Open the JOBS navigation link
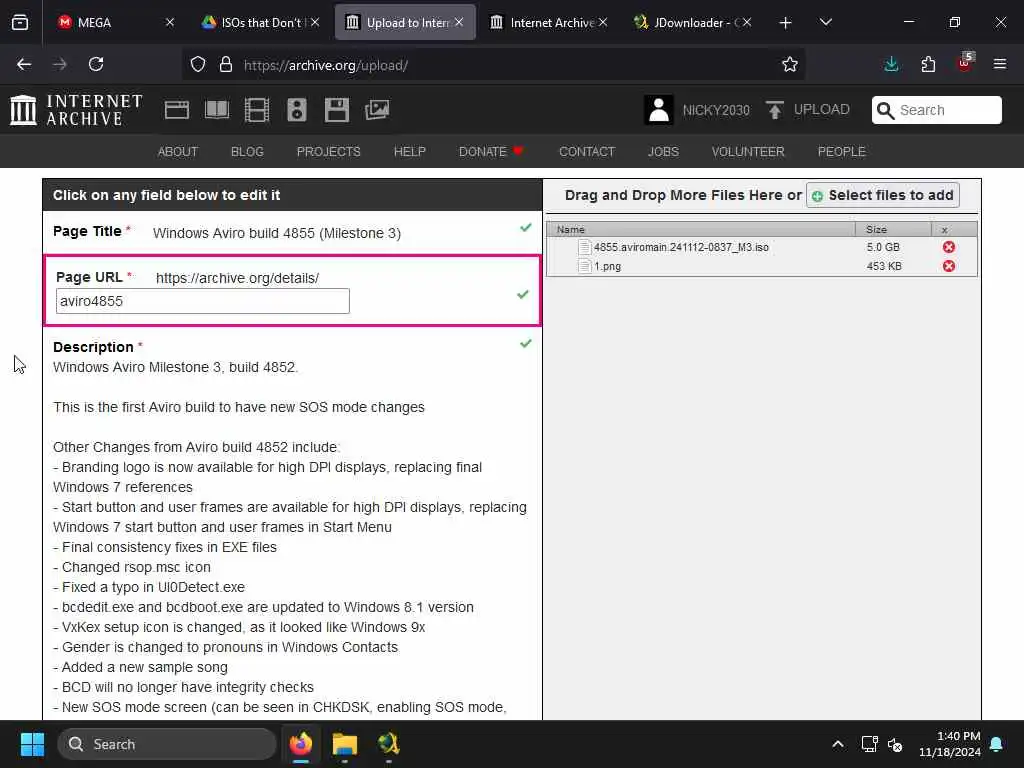Viewport: 1024px width, 768px height. coord(664,152)
